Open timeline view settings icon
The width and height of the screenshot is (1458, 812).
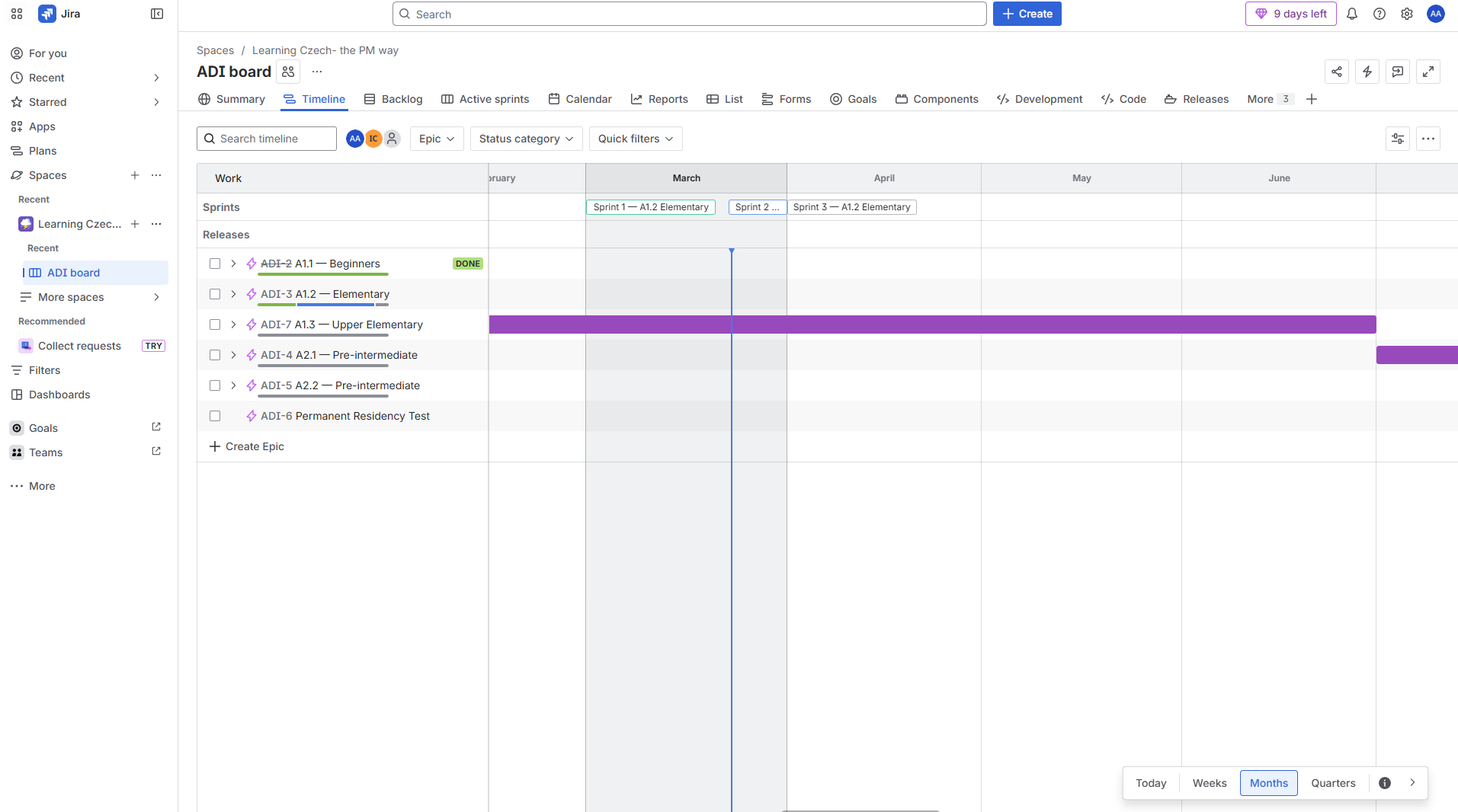tap(1398, 139)
